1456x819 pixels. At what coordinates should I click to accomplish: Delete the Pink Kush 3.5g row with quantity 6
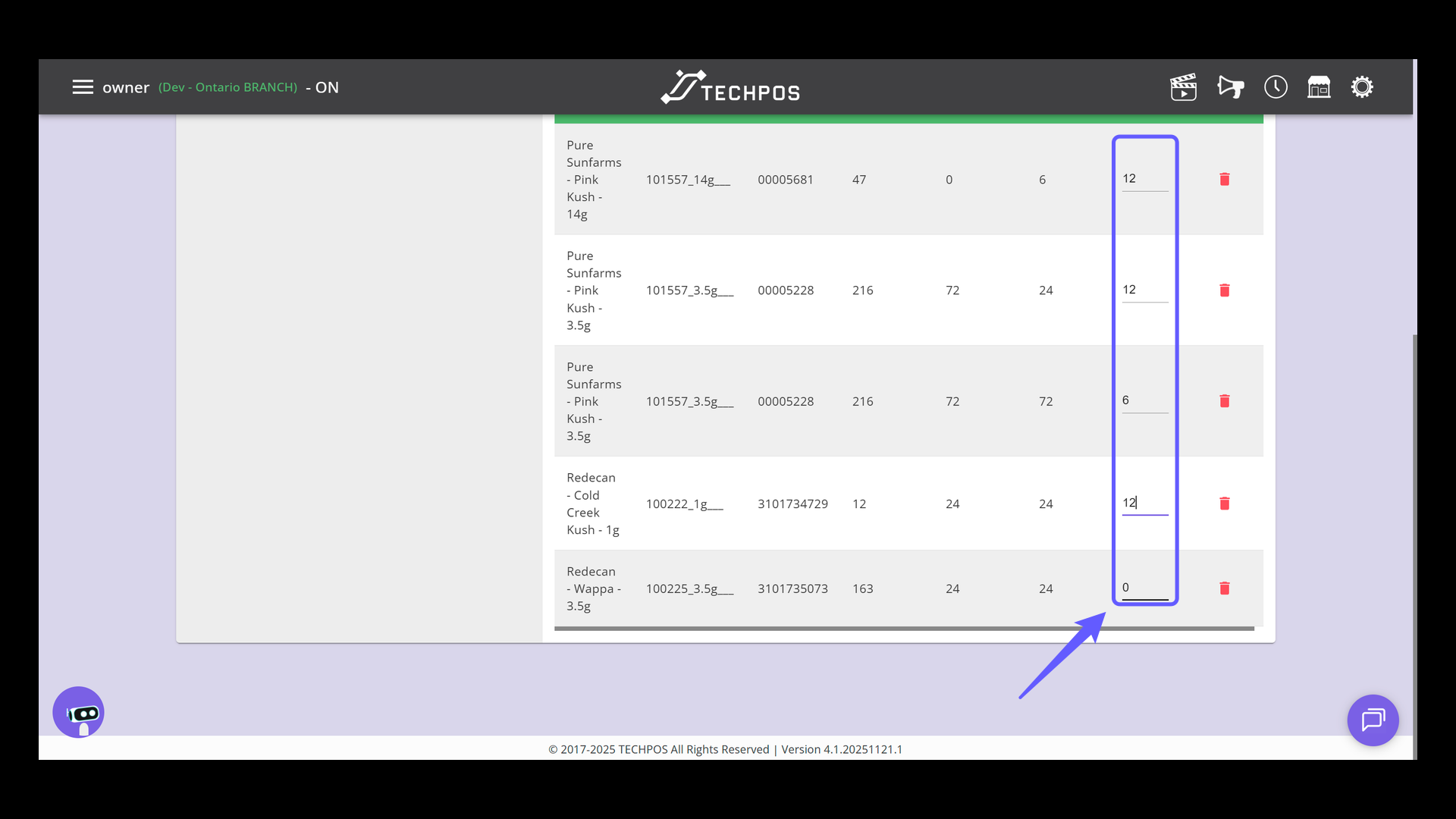tap(1224, 401)
